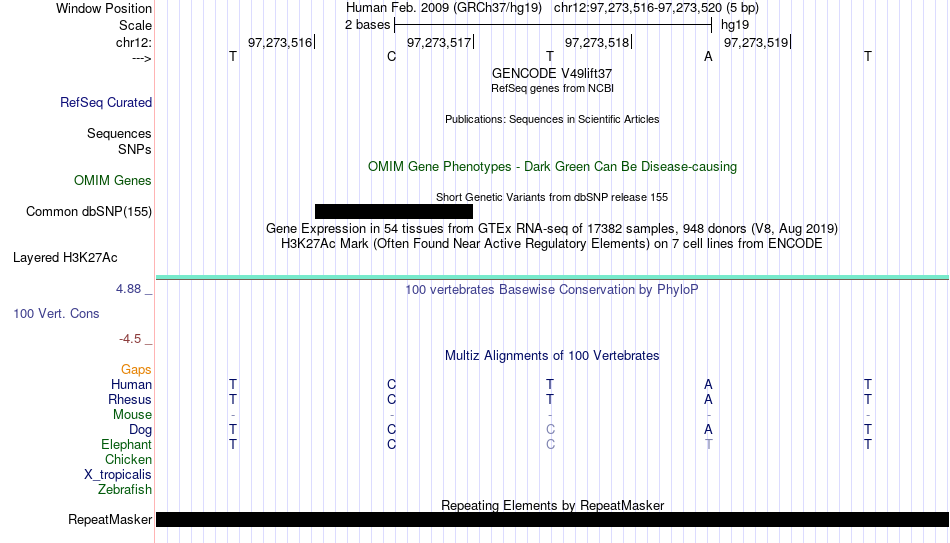The width and height of the screenshot is (950, 543).
Task: Click the Dog species label
Action: (140, 430)
